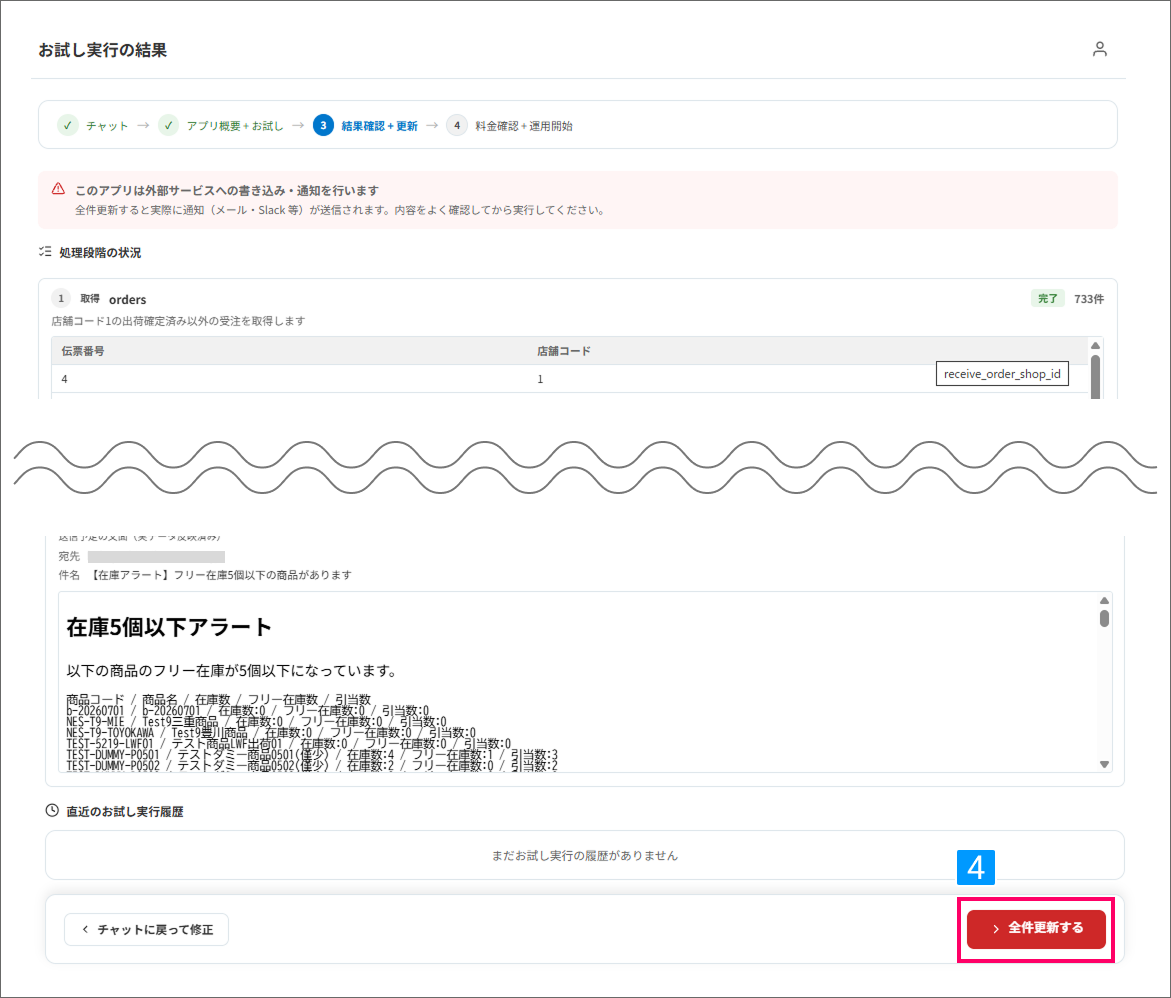Click チャットに戻って修正 button
Viewport: 1171px width, 998px height.
point(146,929)
